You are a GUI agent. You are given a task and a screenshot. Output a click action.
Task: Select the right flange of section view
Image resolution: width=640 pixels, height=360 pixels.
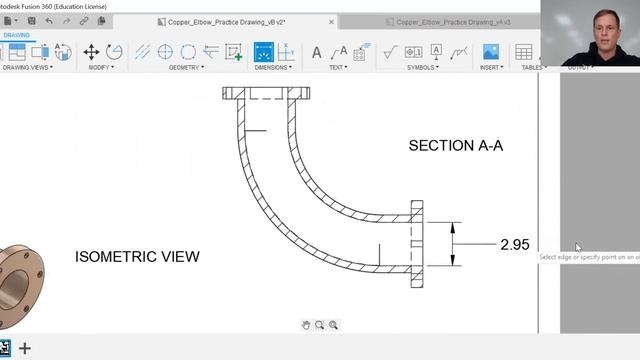[x=417, y=244]
